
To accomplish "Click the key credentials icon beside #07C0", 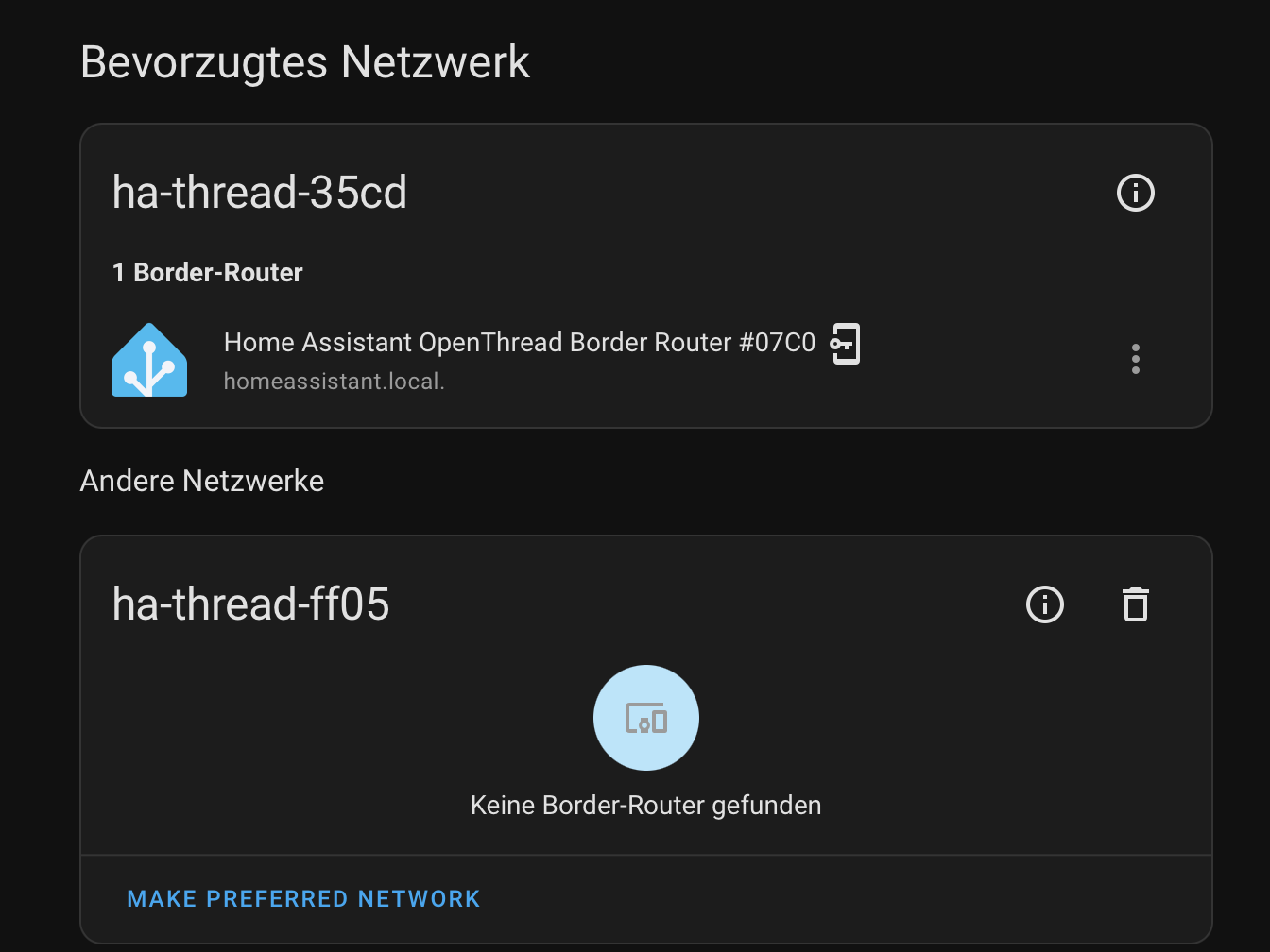I will pos(845,343).
